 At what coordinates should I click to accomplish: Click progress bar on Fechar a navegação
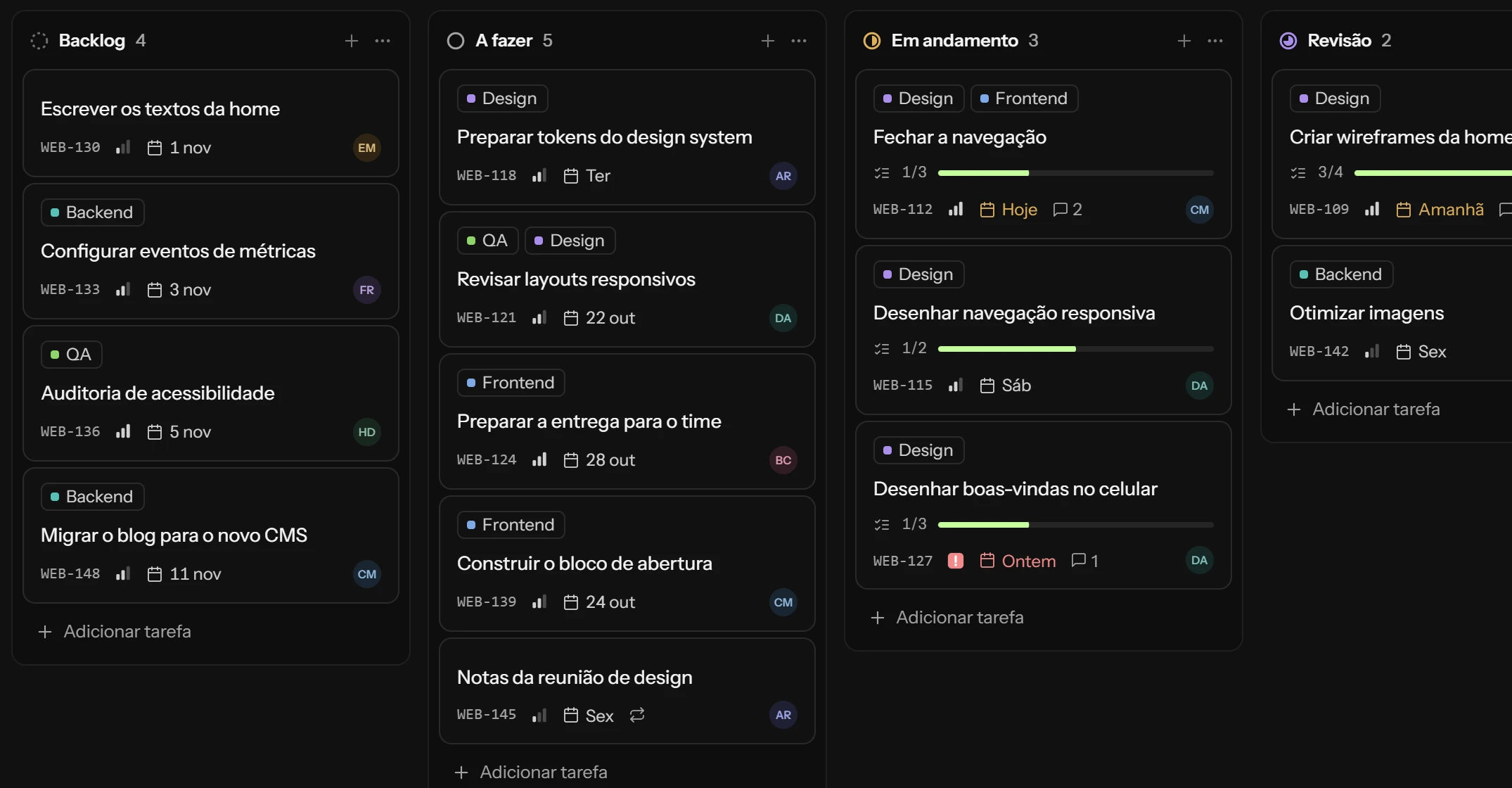pos(1076,173)
